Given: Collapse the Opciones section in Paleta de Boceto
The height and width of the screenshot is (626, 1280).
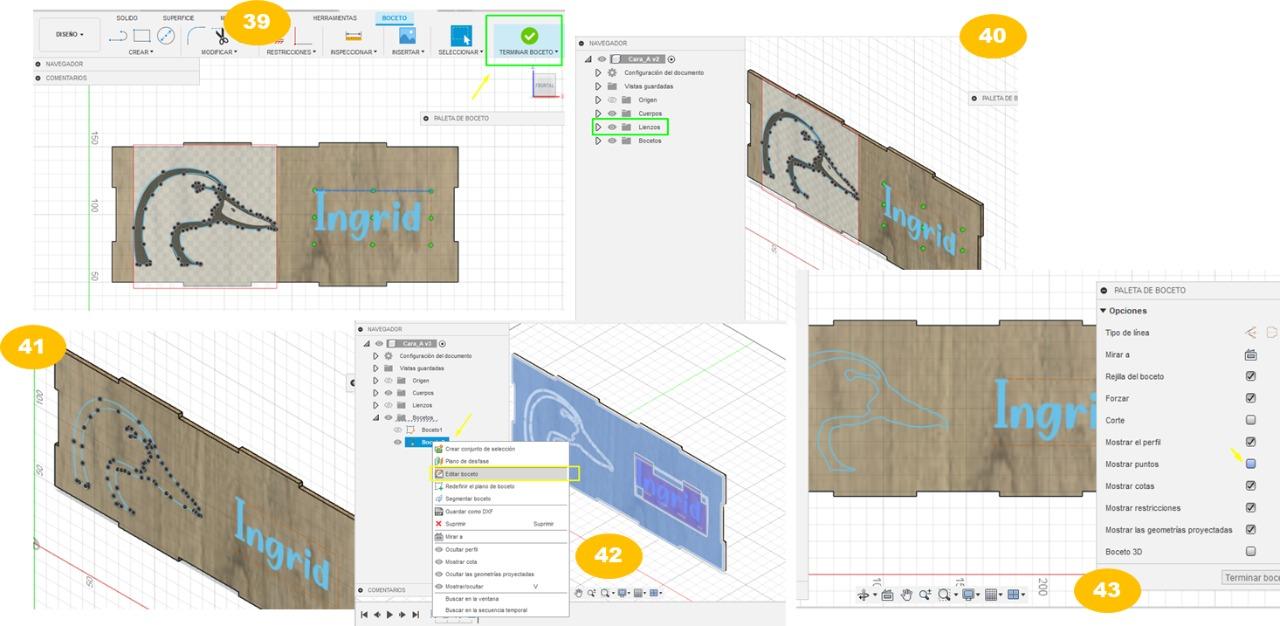Looking at the screenshot, I should (1104, 311).
